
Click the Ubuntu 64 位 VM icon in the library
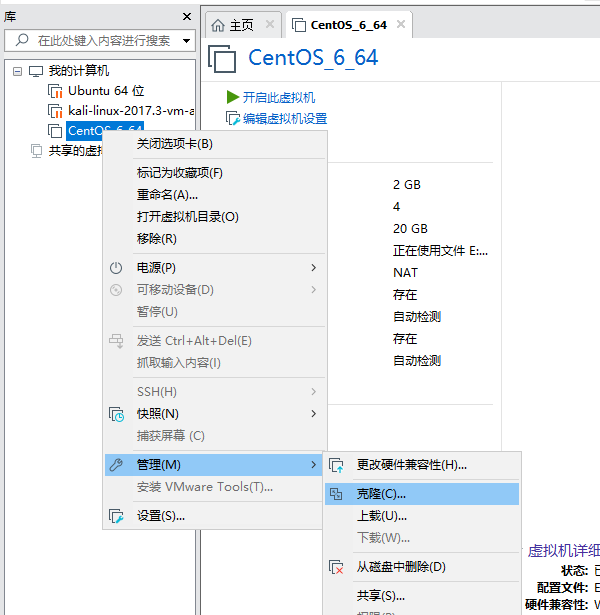pos(55,91)
